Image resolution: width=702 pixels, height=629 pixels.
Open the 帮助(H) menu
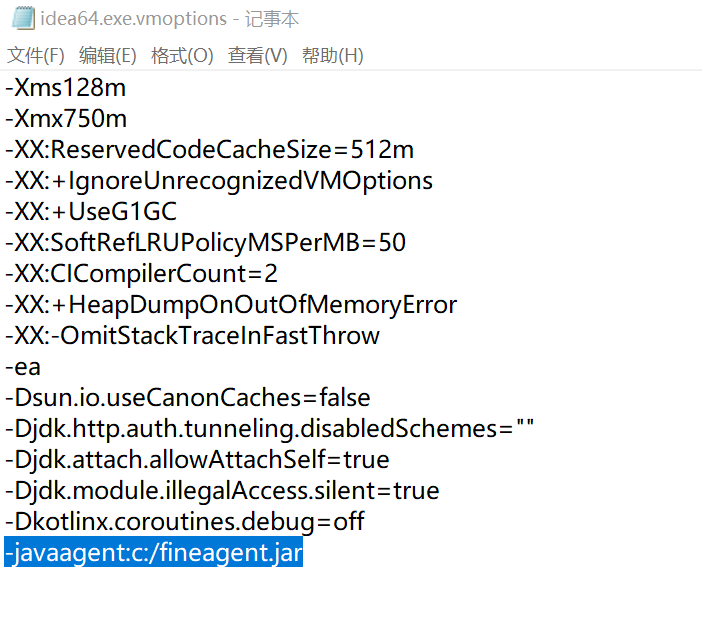pyautogui.click(x=332, y=56)
